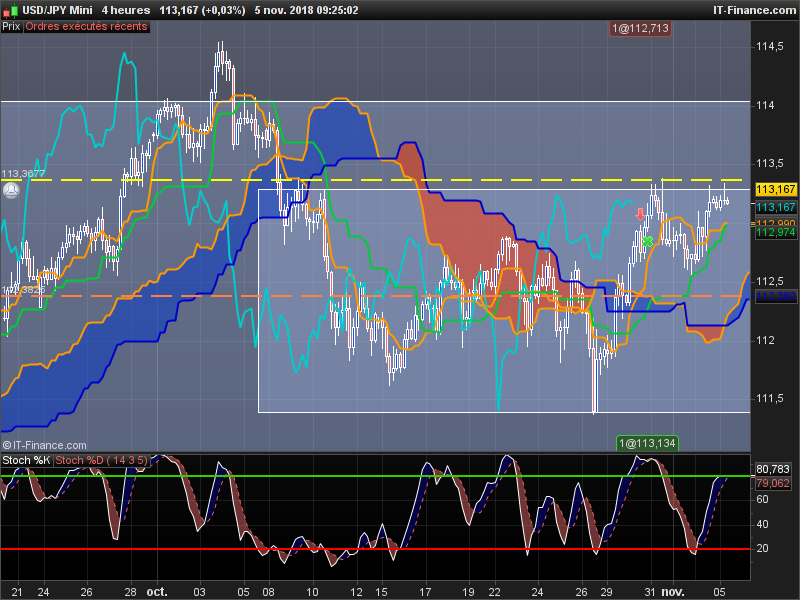Click the red sell arrow marker

click(640, 214)
